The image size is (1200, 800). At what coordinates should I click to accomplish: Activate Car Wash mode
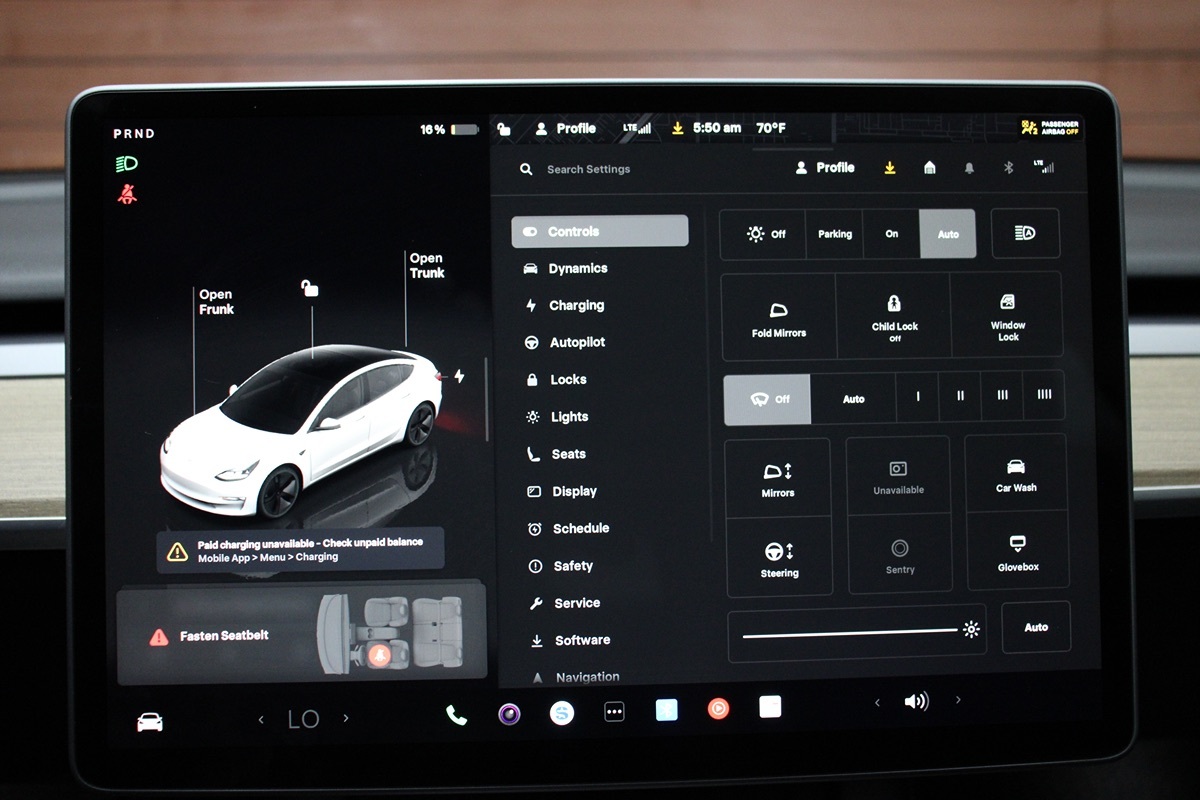(1015, 474)
